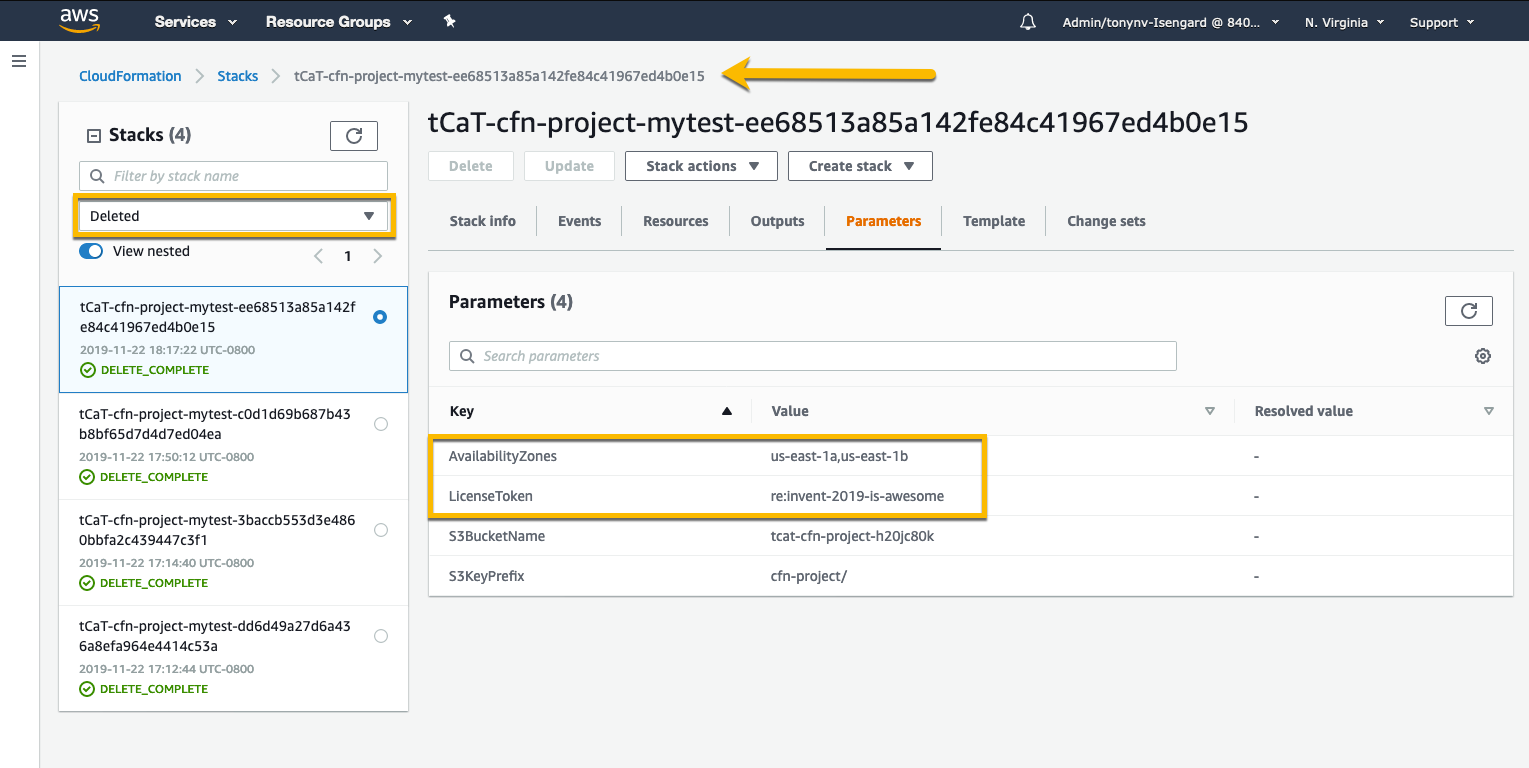Open the Support menu
This screenshot has height=768, width=1529.
coord(1442,22)
